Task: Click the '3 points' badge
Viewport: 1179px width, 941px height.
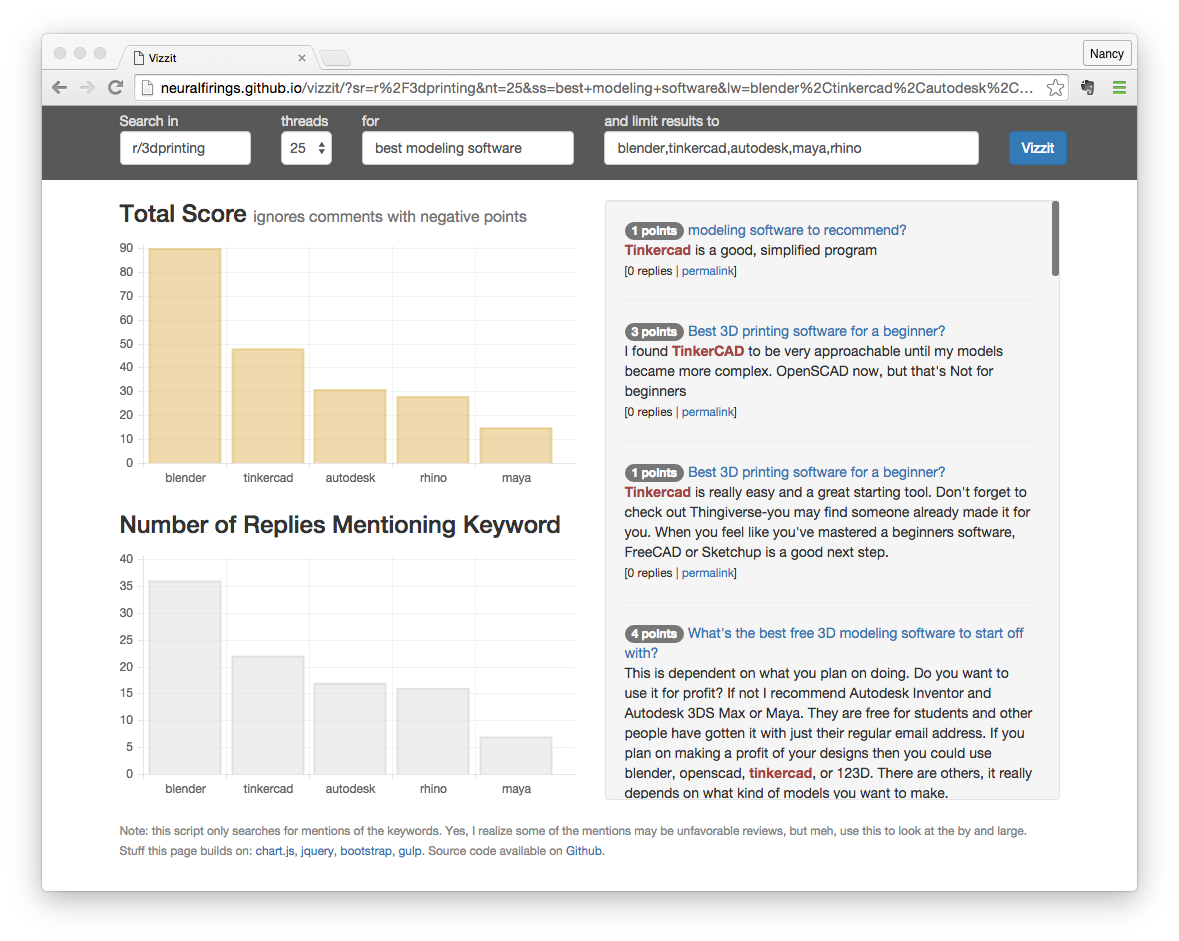Action: 654,332
